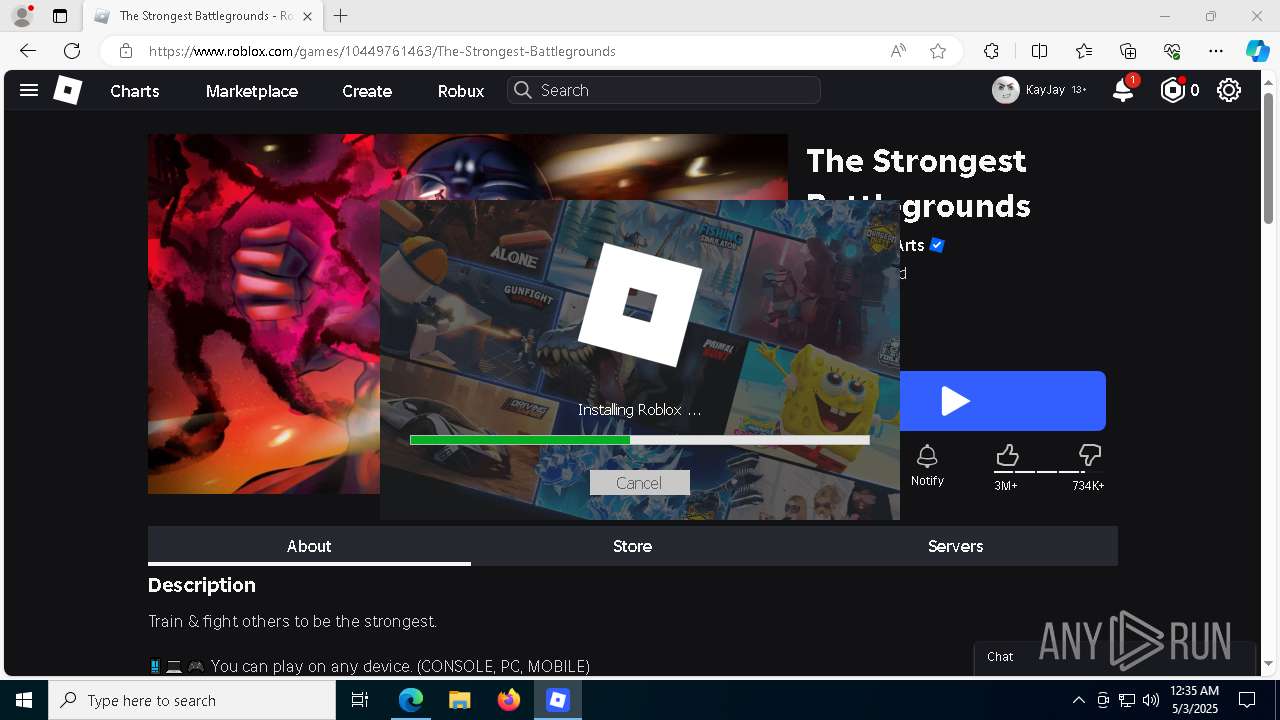
Task: Select the Description heading text
Action: click(202, 585)
